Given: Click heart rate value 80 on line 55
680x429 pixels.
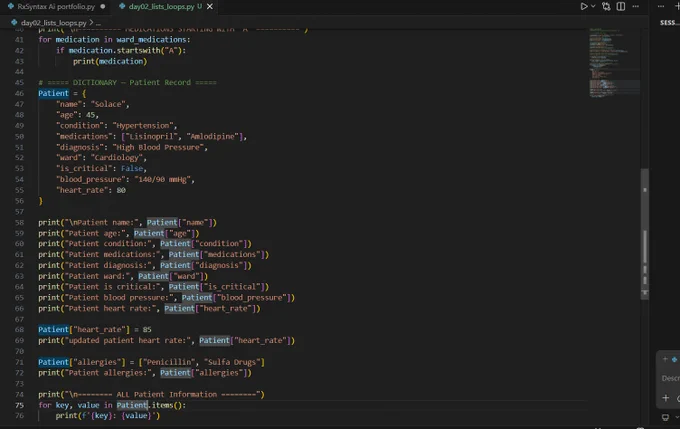Looking at the screenshot, I should pos(121,190).
